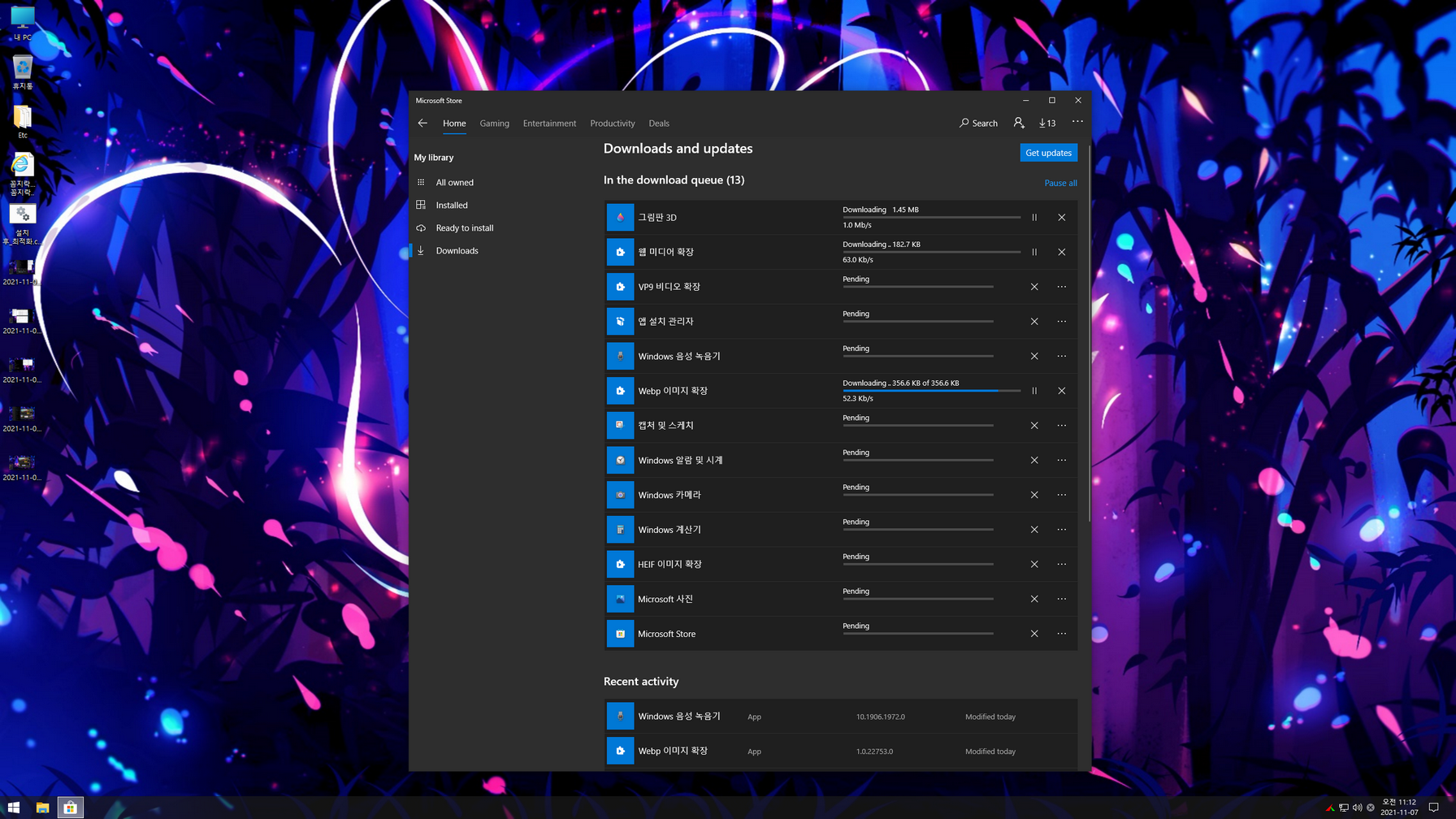This screenshot has height=819, width=1456.
Task: Click the Windows 계산기 app icon
Action: (620, 530)
